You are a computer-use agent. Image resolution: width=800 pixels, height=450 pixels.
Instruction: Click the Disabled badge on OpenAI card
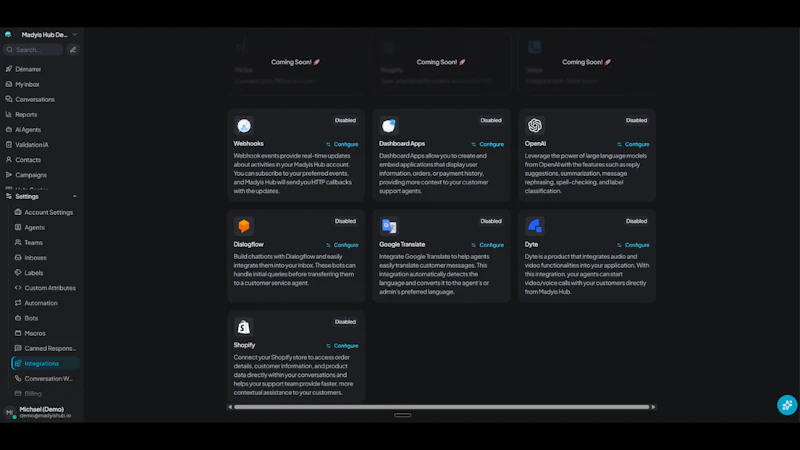coord(636,120)
